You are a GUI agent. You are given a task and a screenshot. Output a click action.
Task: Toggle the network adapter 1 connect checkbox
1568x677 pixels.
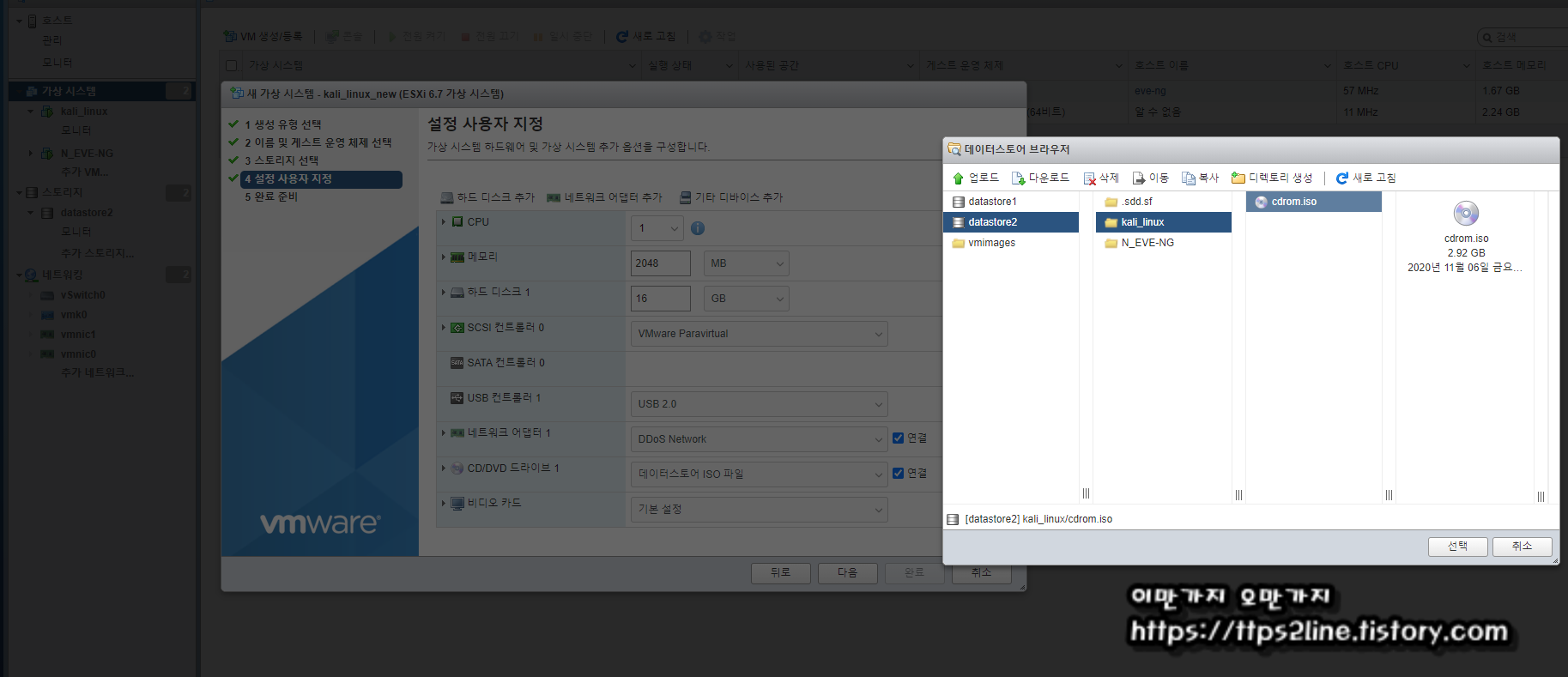(x=899, y=438)
